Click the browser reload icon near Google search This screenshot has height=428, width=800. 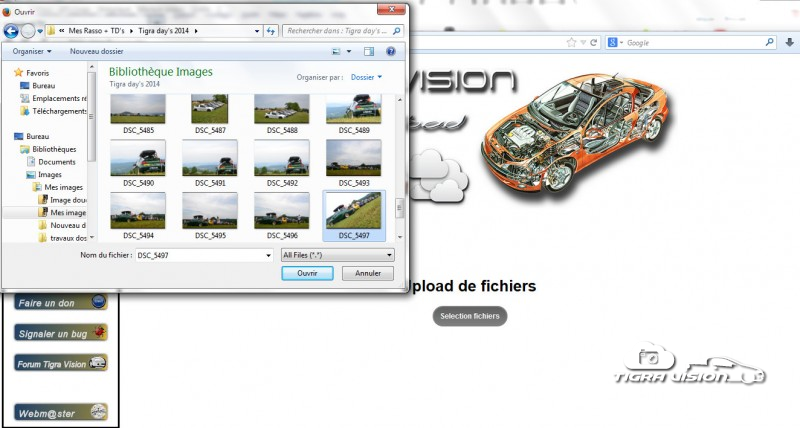tap(595, 43)
